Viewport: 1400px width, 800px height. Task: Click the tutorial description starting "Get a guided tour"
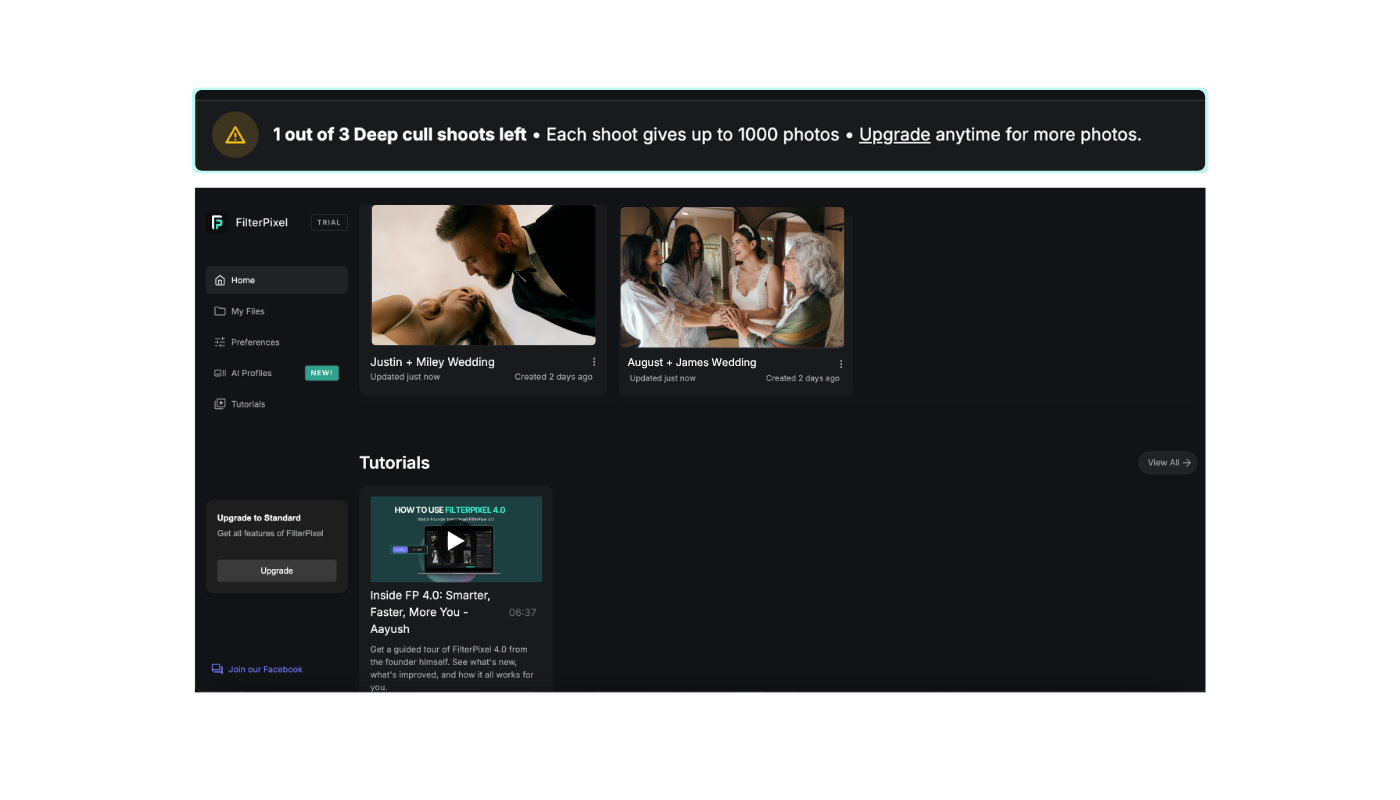click(x=452, y=668)
